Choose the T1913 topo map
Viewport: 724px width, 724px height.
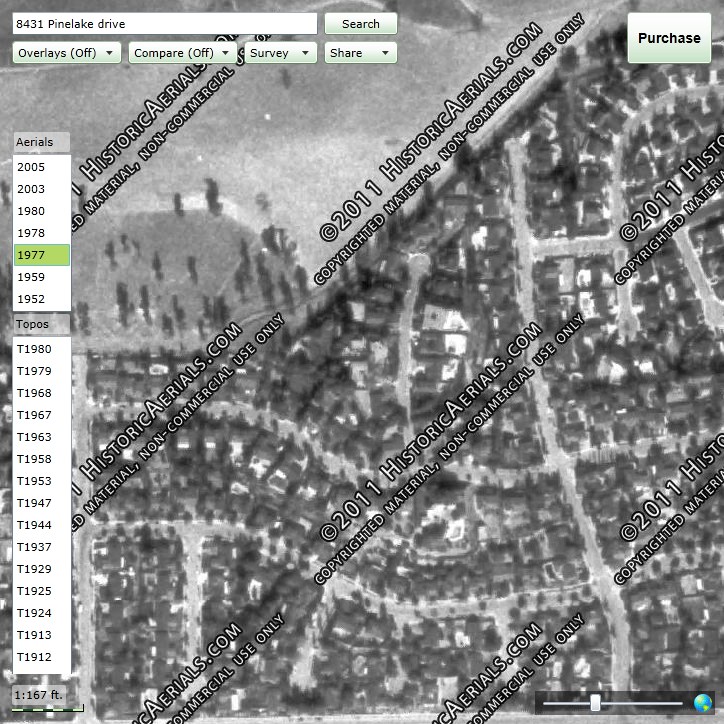click(42, 635)
